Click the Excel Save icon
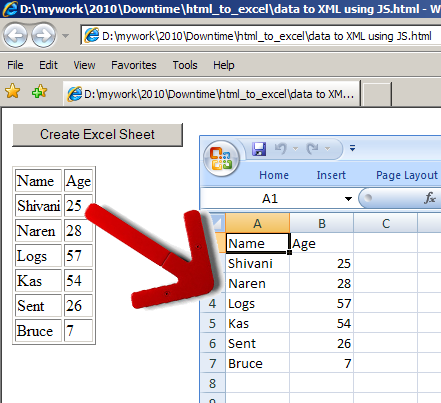This screenshot has width=441, height=403. pos(259,148)
